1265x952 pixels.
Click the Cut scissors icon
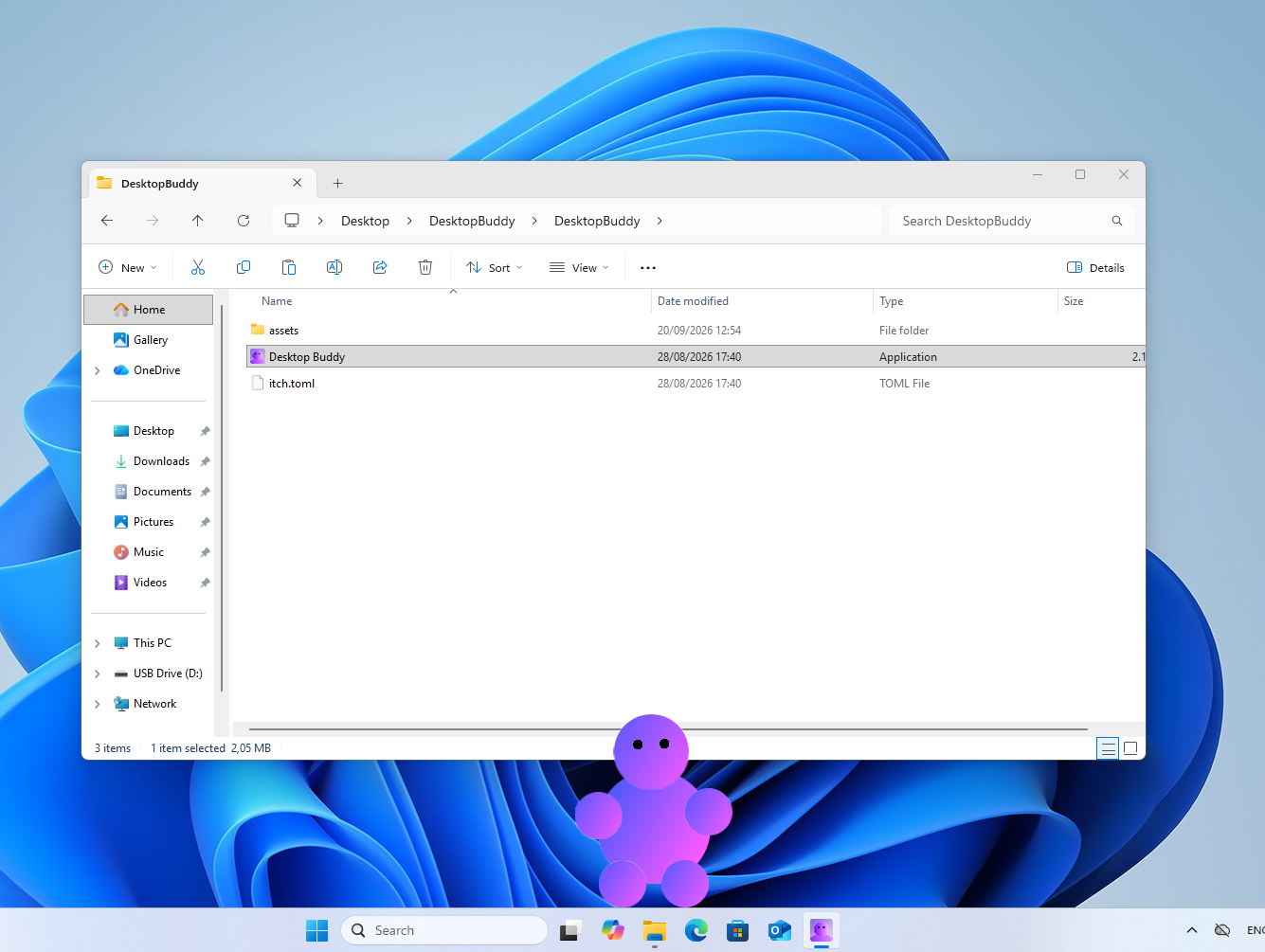(198, 268)
